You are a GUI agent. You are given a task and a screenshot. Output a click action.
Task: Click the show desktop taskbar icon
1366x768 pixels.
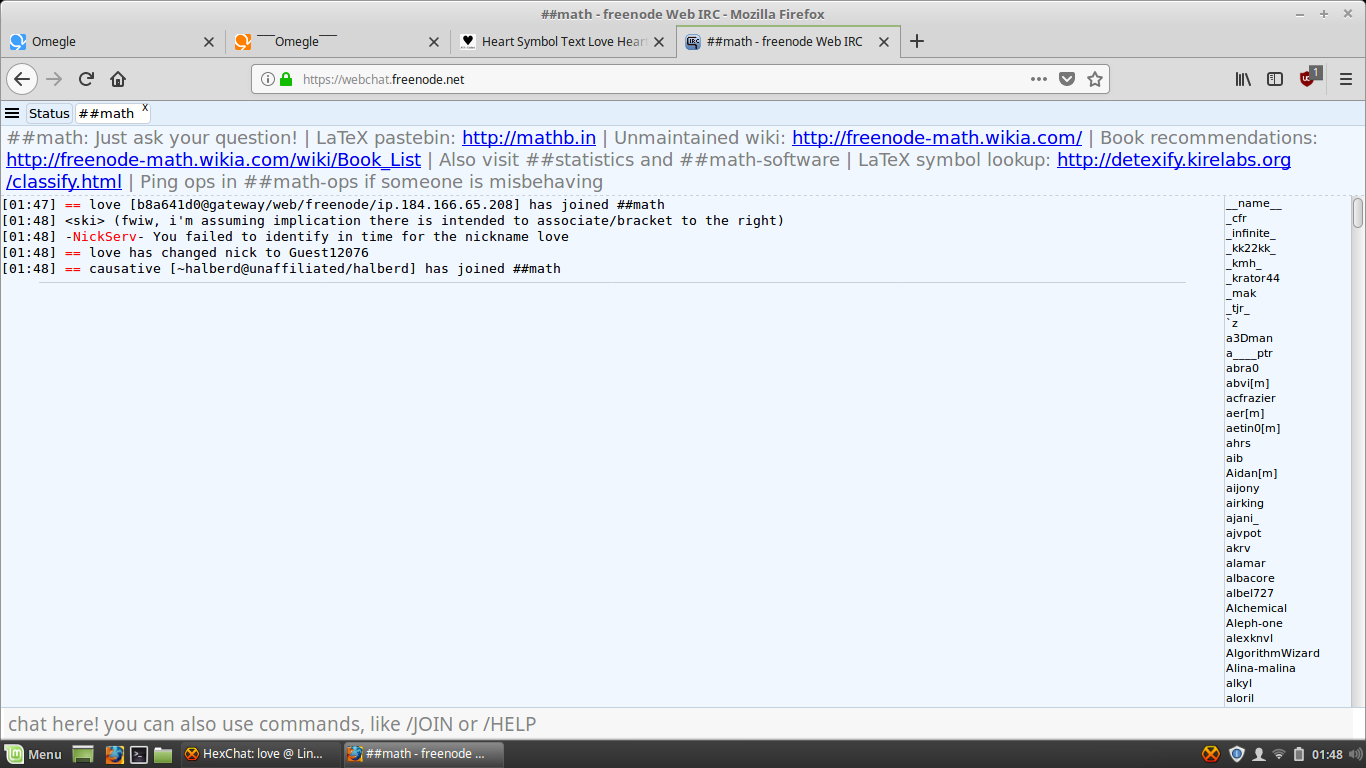[83, 754]
